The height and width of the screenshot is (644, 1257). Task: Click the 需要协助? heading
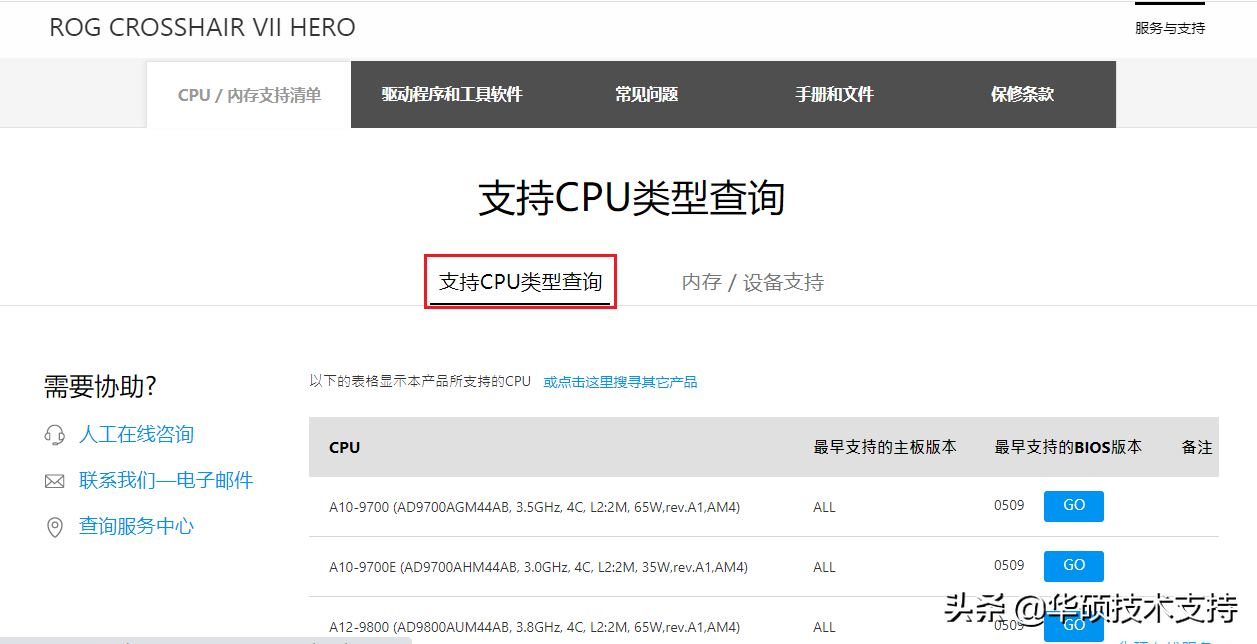coord(100,386)
